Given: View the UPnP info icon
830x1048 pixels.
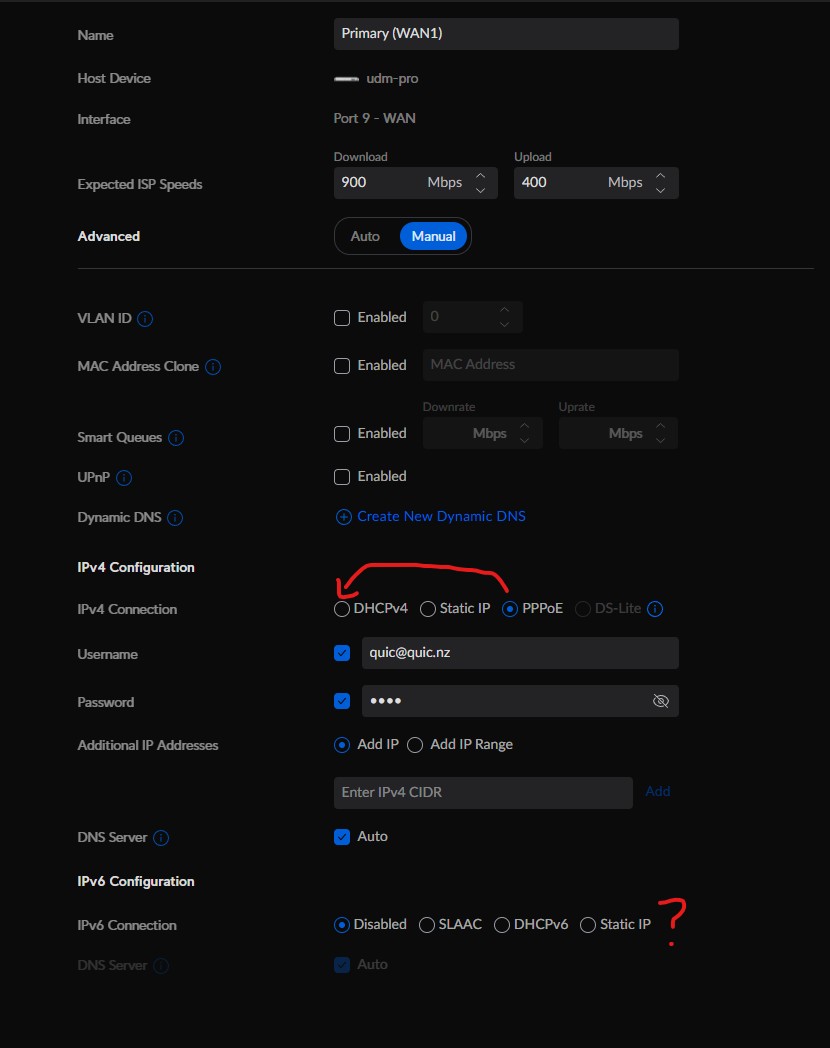Looking at the screenshot, I should 124,478.
